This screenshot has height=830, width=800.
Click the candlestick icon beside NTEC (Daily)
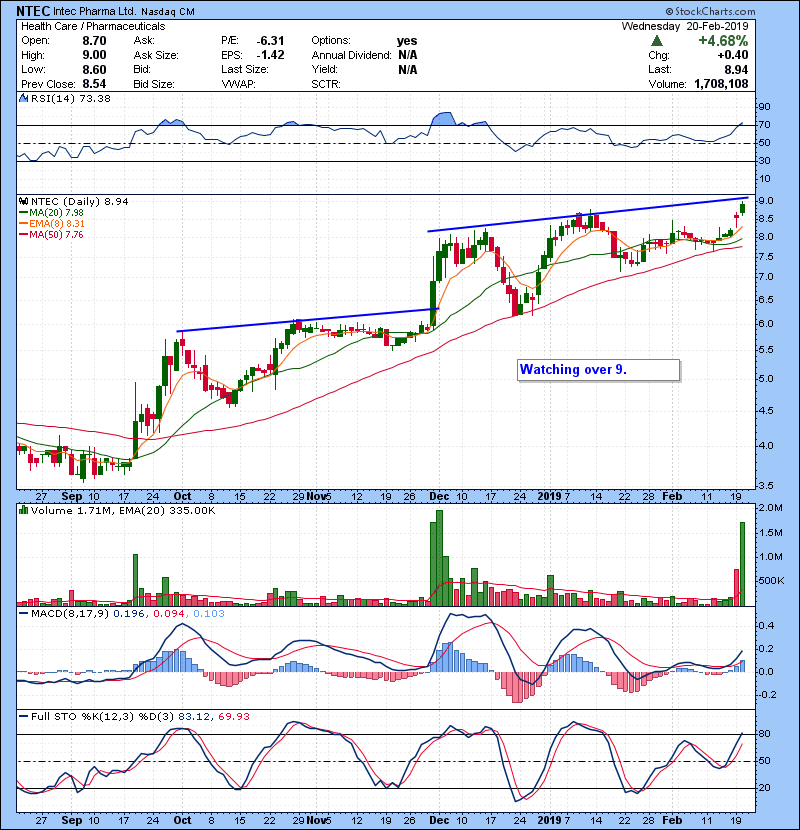click(24, 201)
